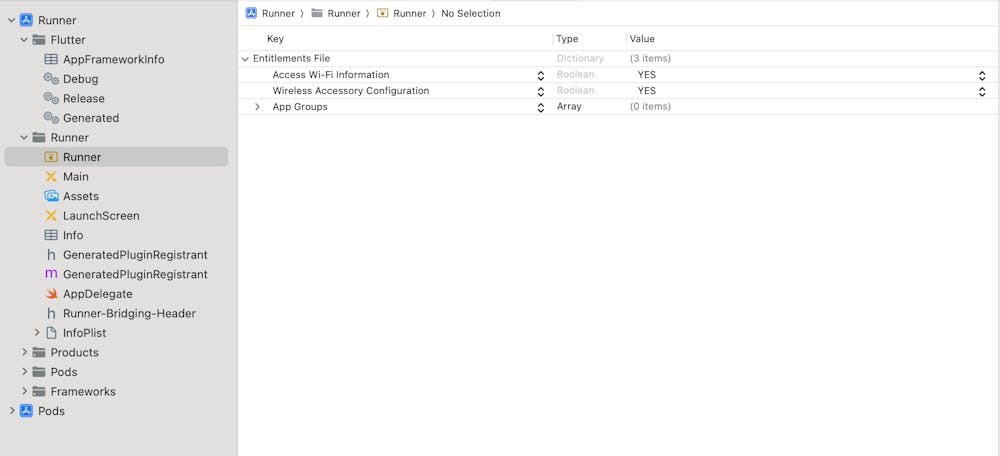1000x456 pixels.
Task: Click the Debug xcconfig gear icon
Action: click(51, 79)
